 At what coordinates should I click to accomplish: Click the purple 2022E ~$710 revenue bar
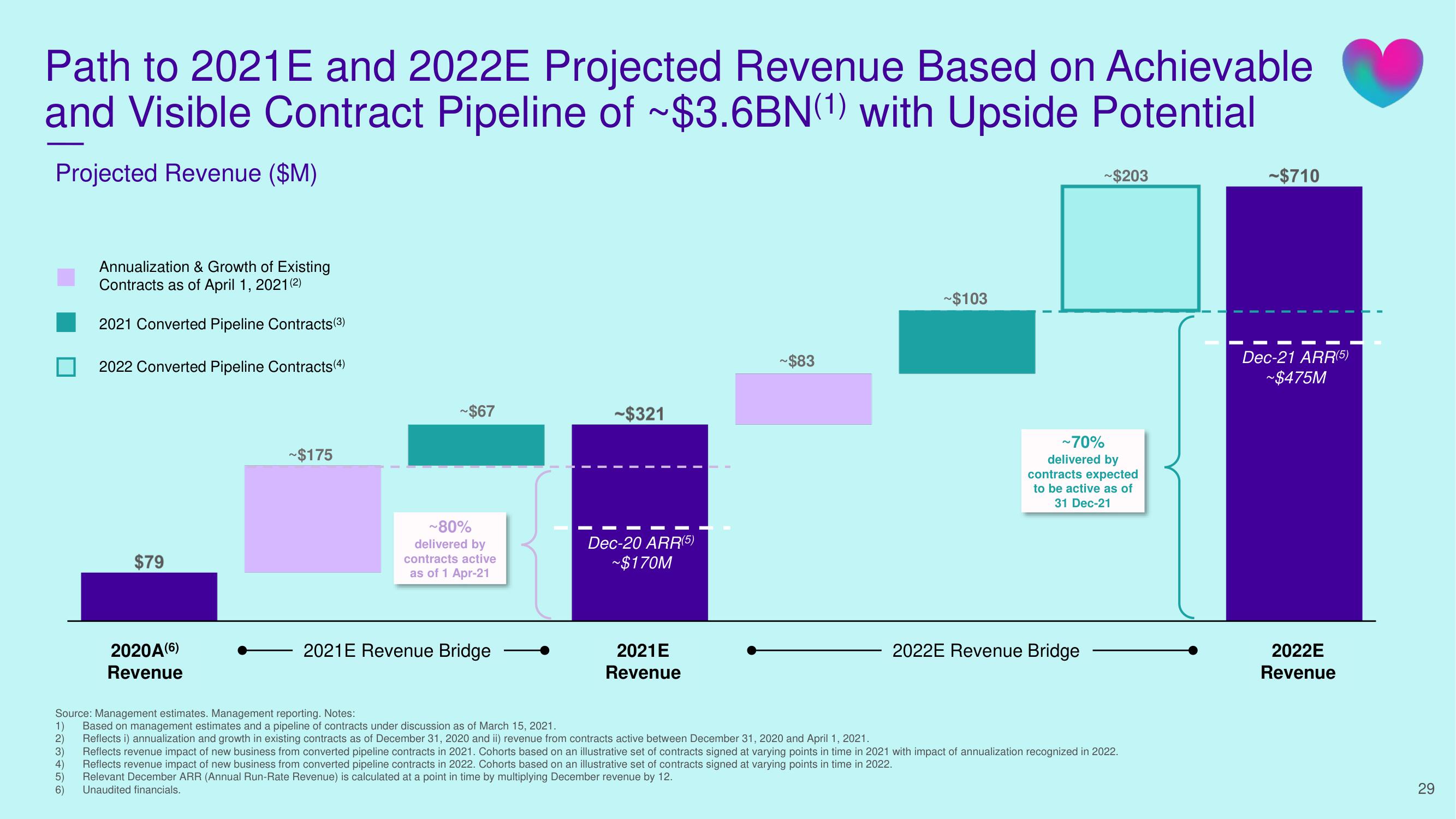tap(1294, 403)
